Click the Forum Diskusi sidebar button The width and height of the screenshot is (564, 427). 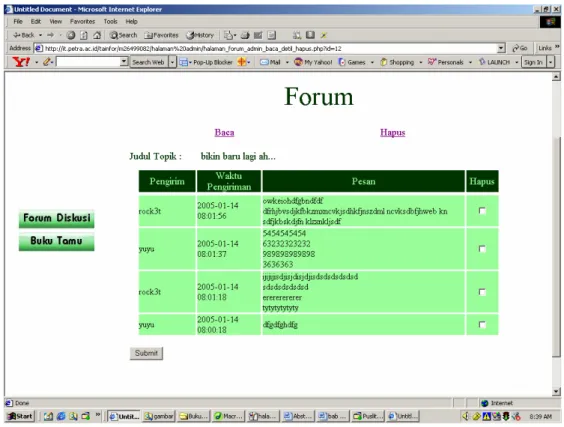(x=56, y=218)
